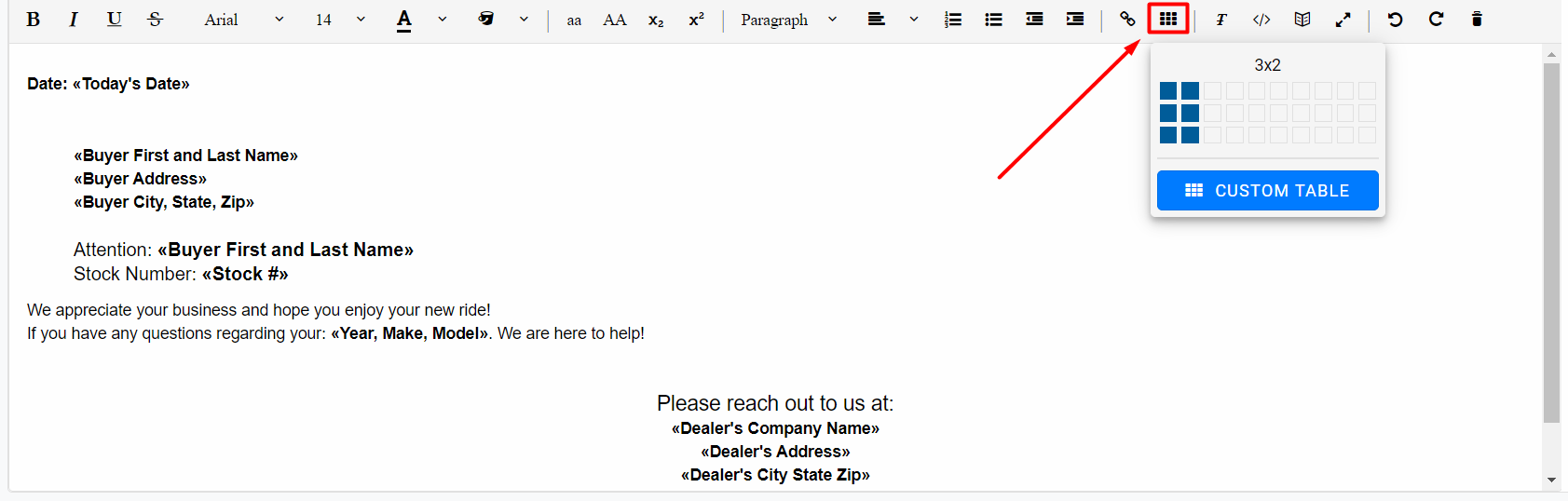Toggle bold formatting
Screen dimensions: 1568x501
pos(34,20)
